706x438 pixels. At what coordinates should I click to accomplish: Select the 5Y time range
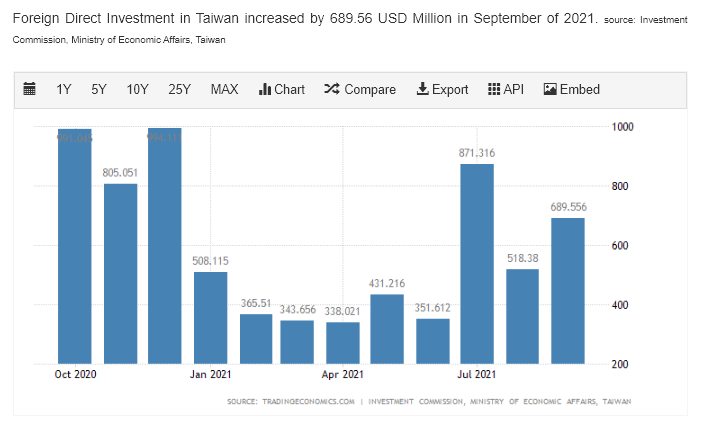(99, 89)
